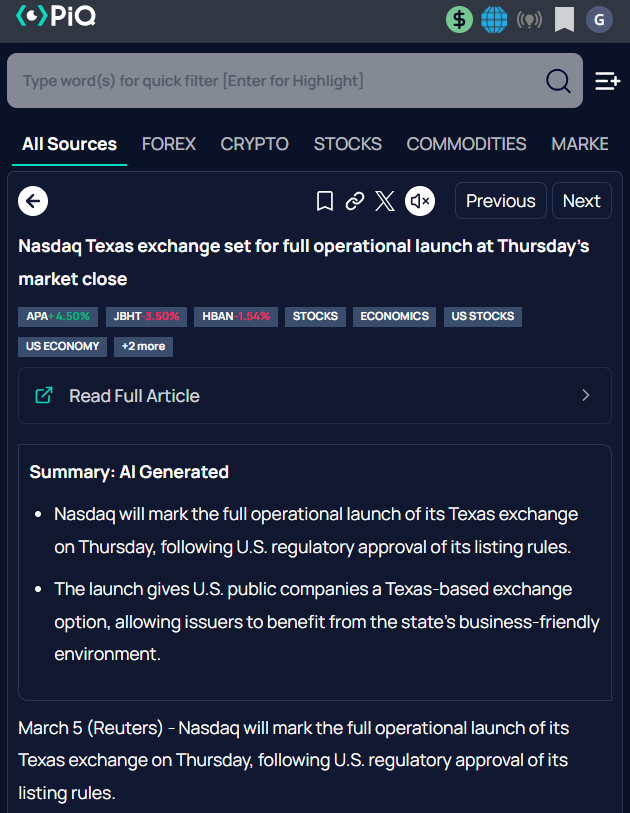Go to the Previous article
Viewport: 630px width, 813px height.
click(x=500, y=201)
